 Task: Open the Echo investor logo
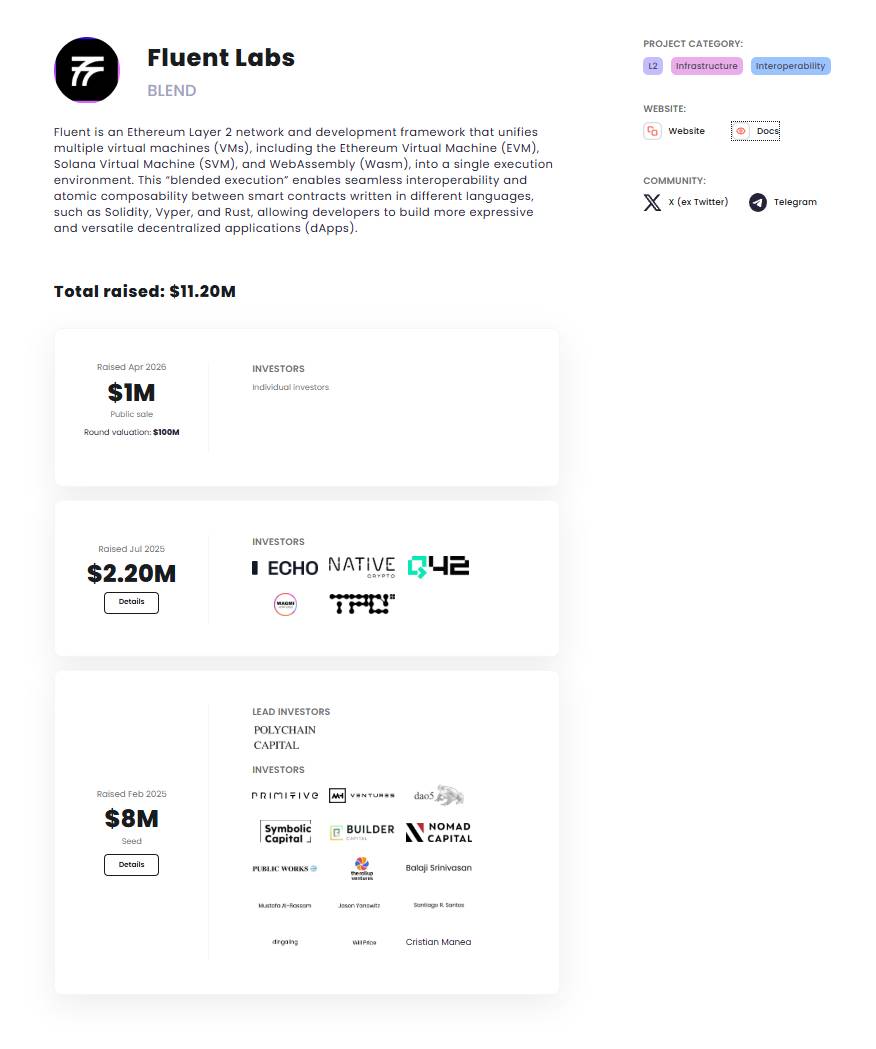(285, 568)
